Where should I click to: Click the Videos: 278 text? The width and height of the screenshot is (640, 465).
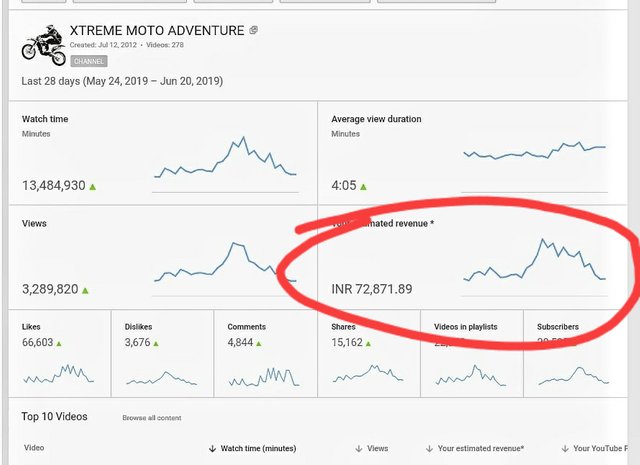165,45
